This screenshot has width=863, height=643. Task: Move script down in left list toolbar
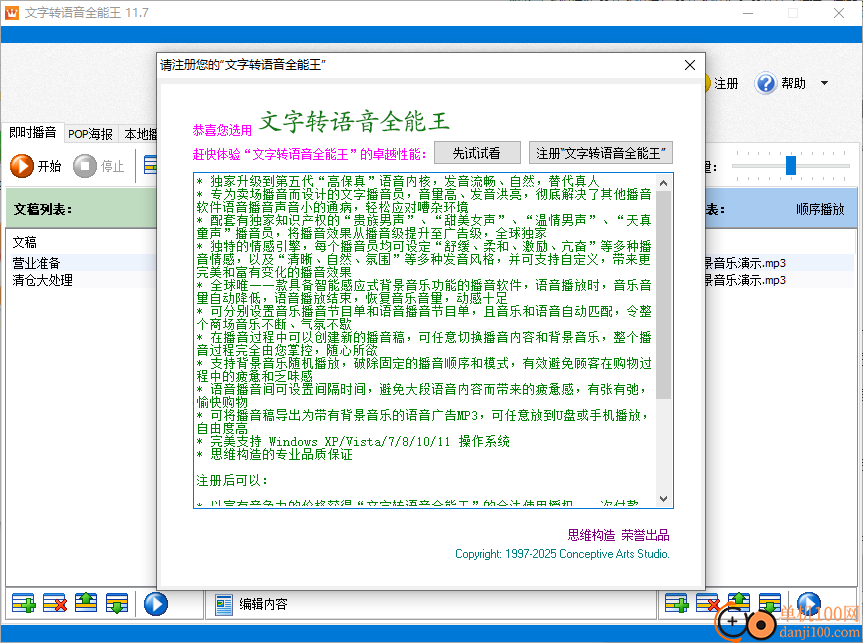pos(117,603)
